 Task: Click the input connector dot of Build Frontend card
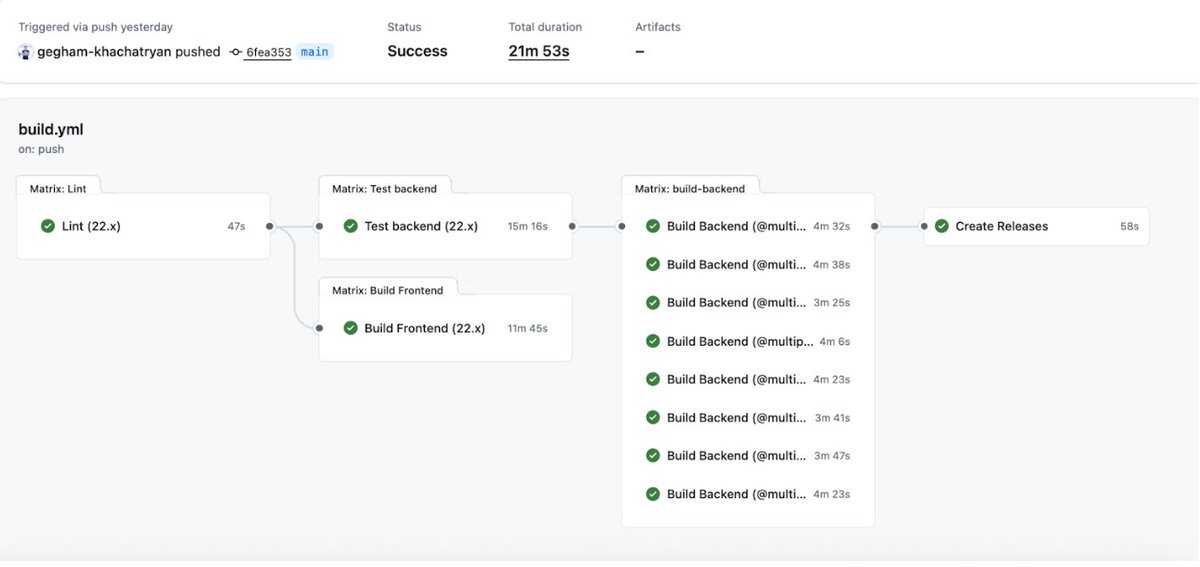point(319,328)
